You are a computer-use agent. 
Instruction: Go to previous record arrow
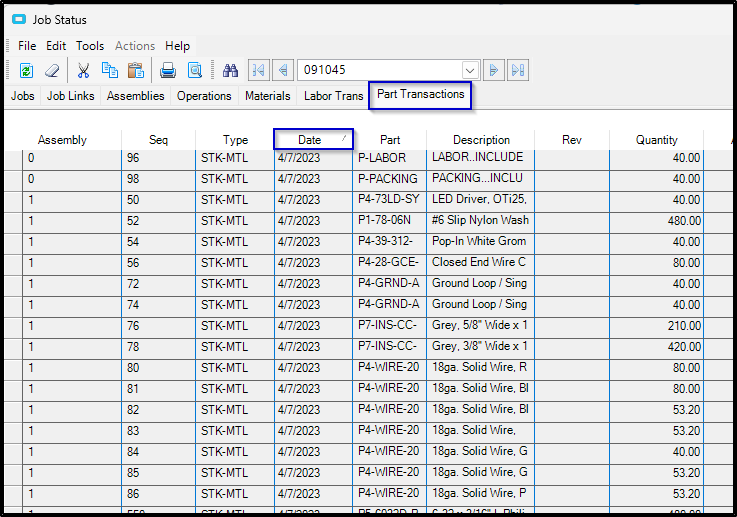tap(283, 70)
